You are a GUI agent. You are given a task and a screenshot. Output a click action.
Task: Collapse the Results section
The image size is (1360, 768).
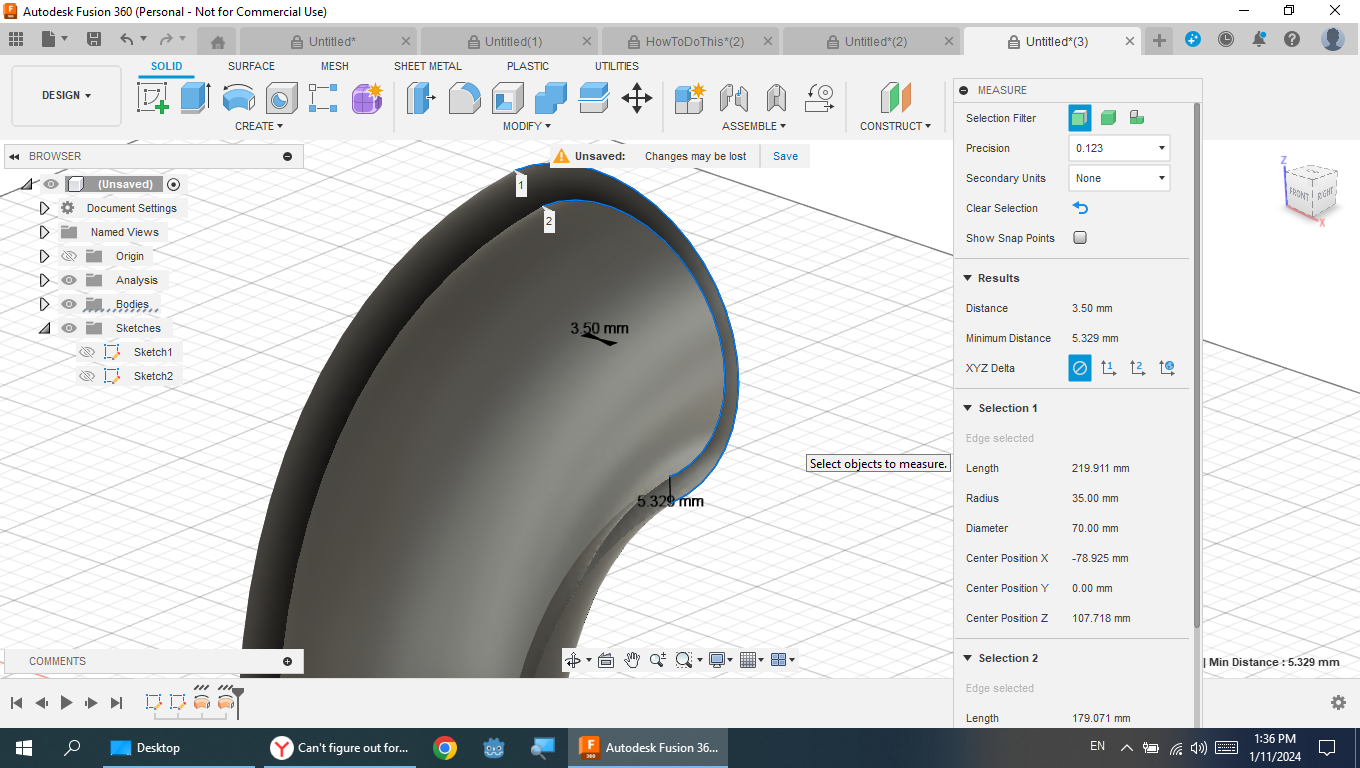(967, 278)
